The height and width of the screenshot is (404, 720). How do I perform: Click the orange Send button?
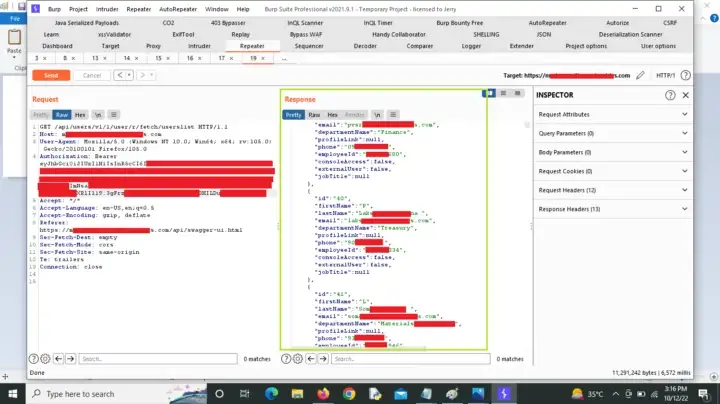point(51,75)
